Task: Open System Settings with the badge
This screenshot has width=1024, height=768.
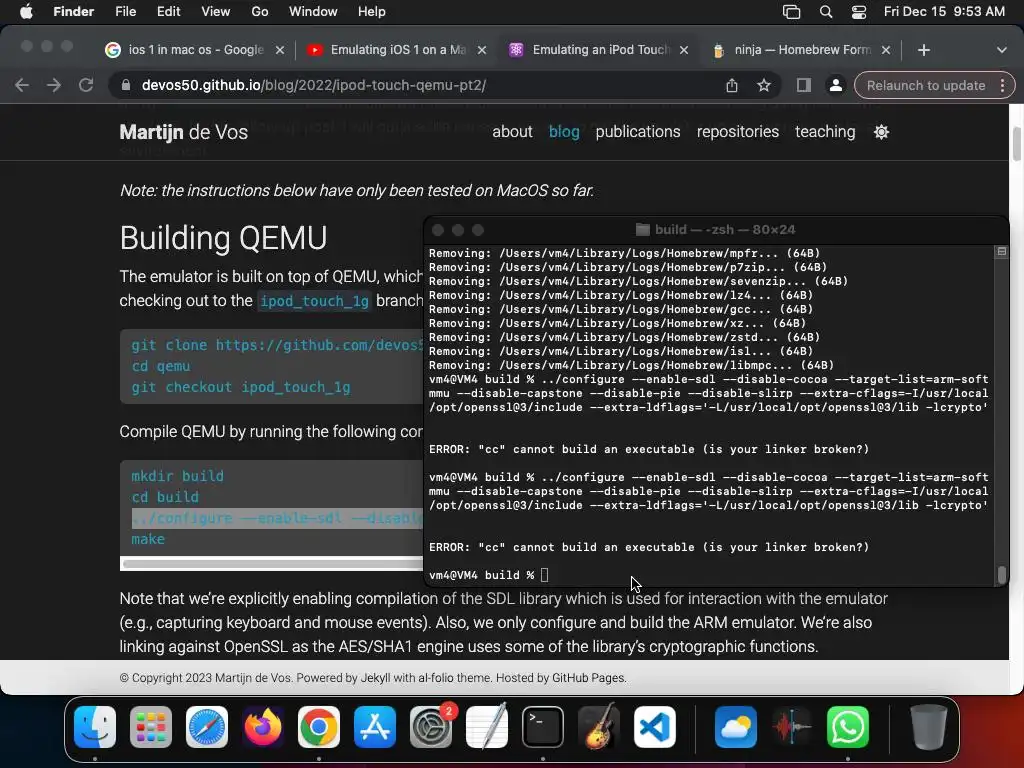Action: (x=431, y=727)
